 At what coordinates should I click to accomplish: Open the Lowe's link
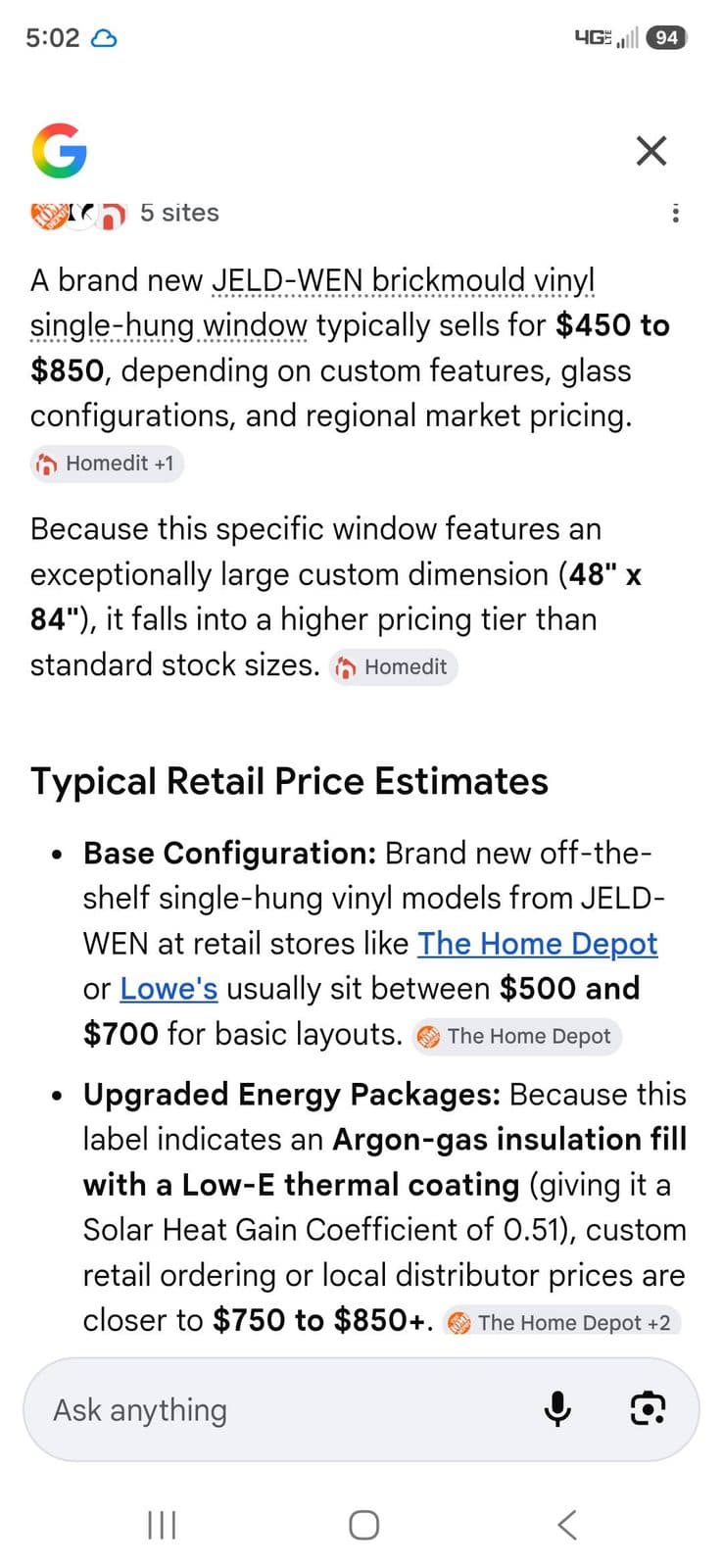tap(169, 988)
